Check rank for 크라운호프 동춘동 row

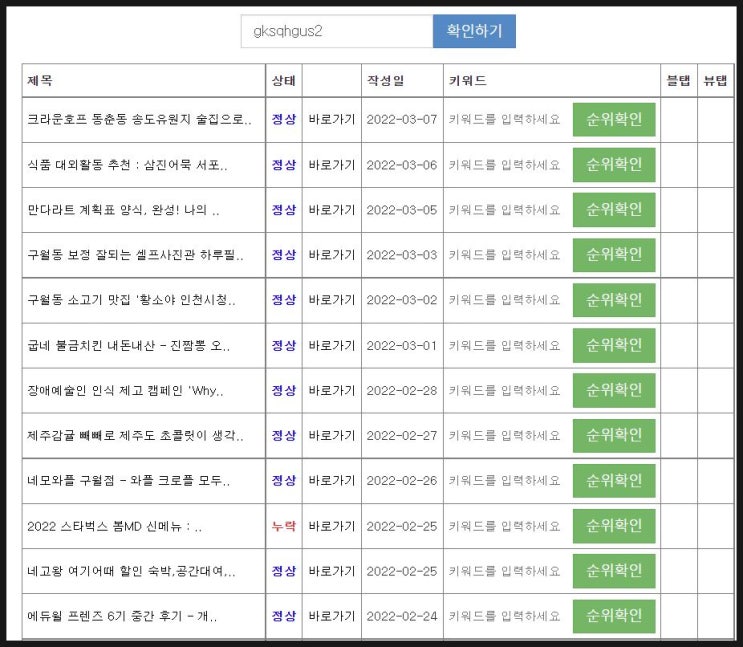tap(614, 119)
